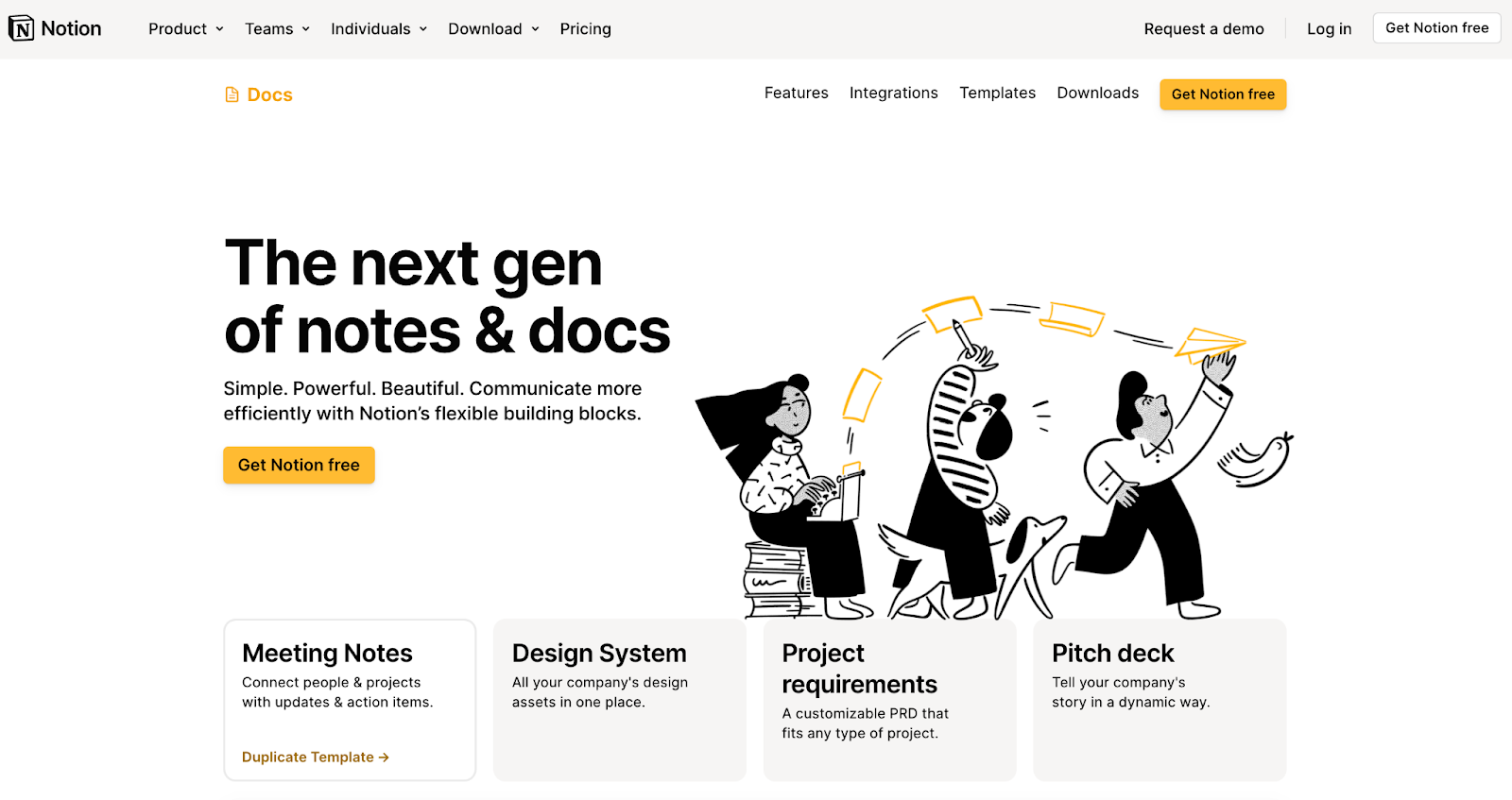The image size is (1512, 800).
Task: Click the hero illustration of people
Action: [994, 458]
